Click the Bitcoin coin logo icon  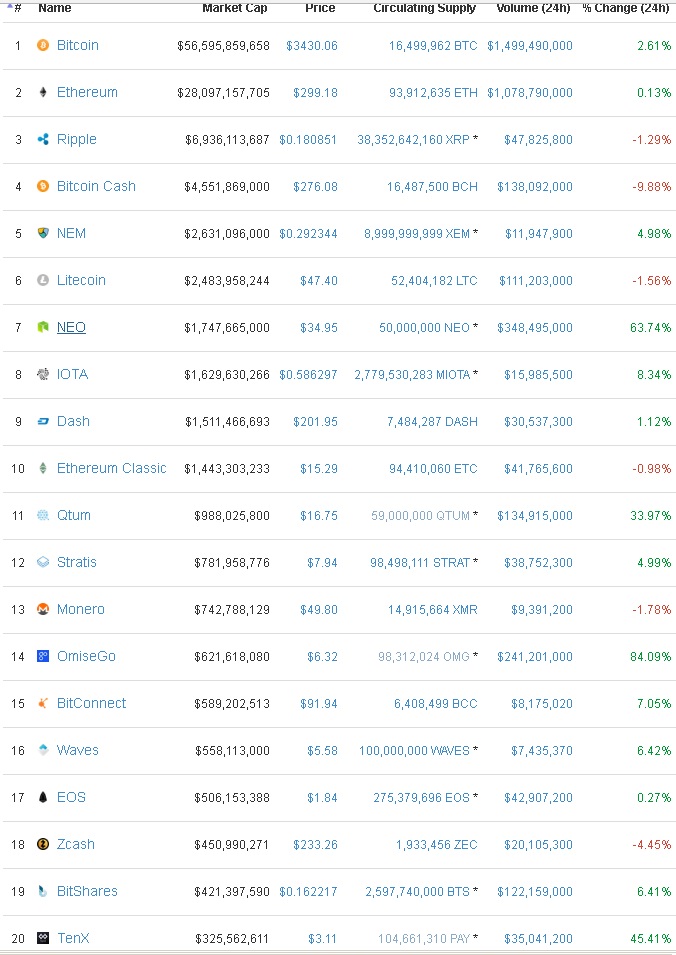pyautogui.click(x=43, y=45)
